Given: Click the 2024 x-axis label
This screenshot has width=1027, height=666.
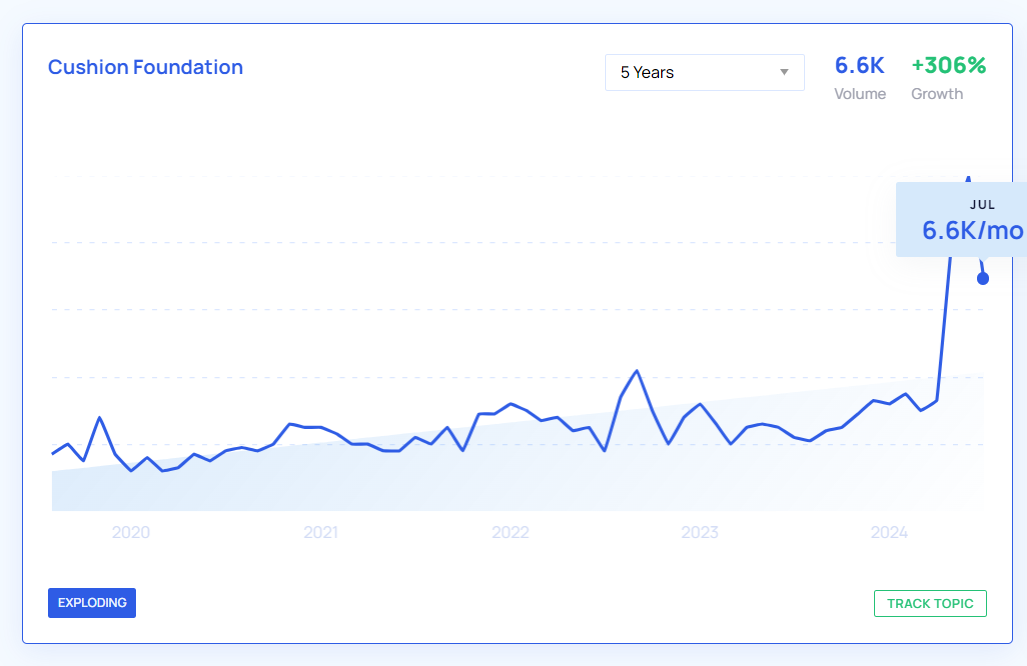Looking at the screenshot, I should [x=889, y=533].
